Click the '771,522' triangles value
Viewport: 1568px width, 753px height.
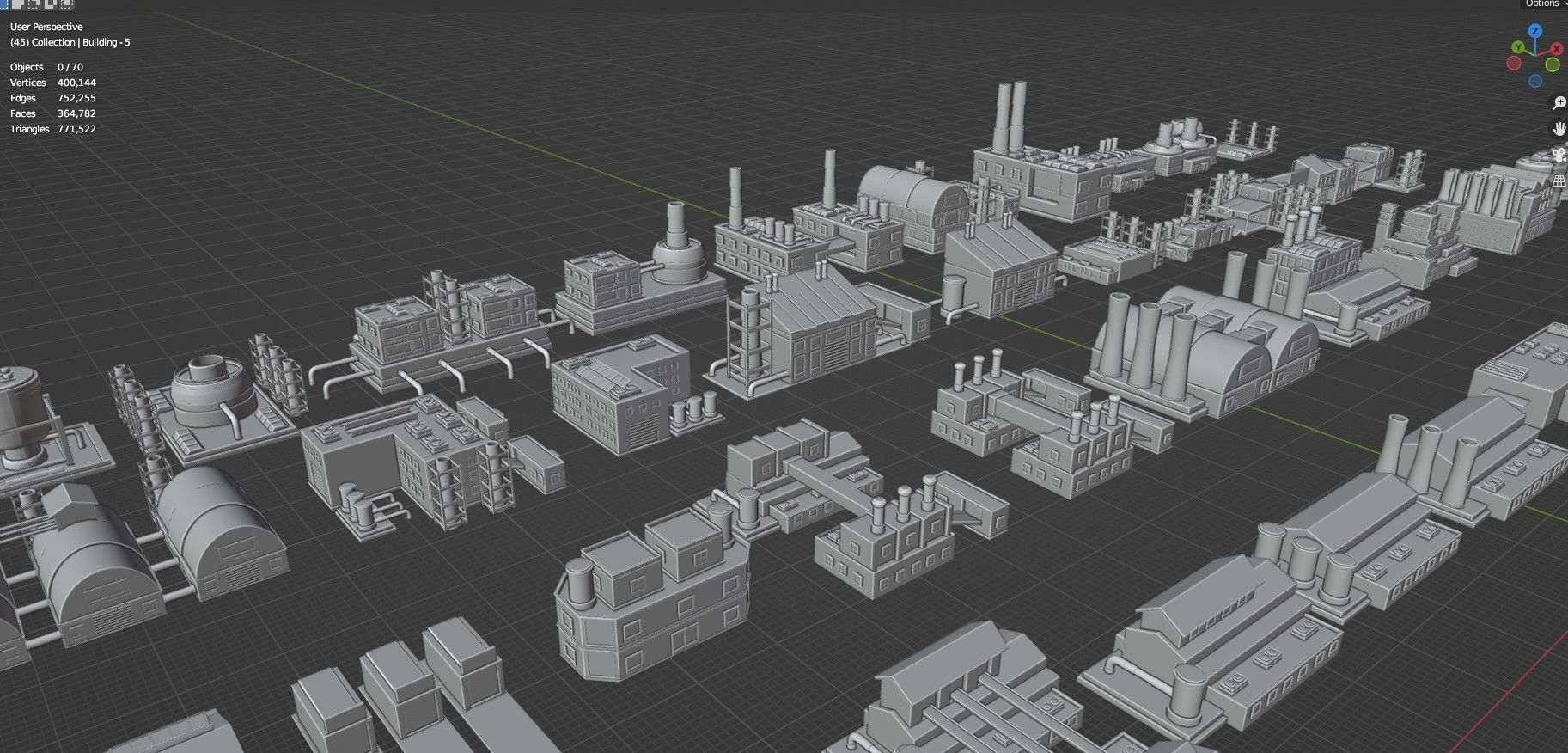click(76, 129)
